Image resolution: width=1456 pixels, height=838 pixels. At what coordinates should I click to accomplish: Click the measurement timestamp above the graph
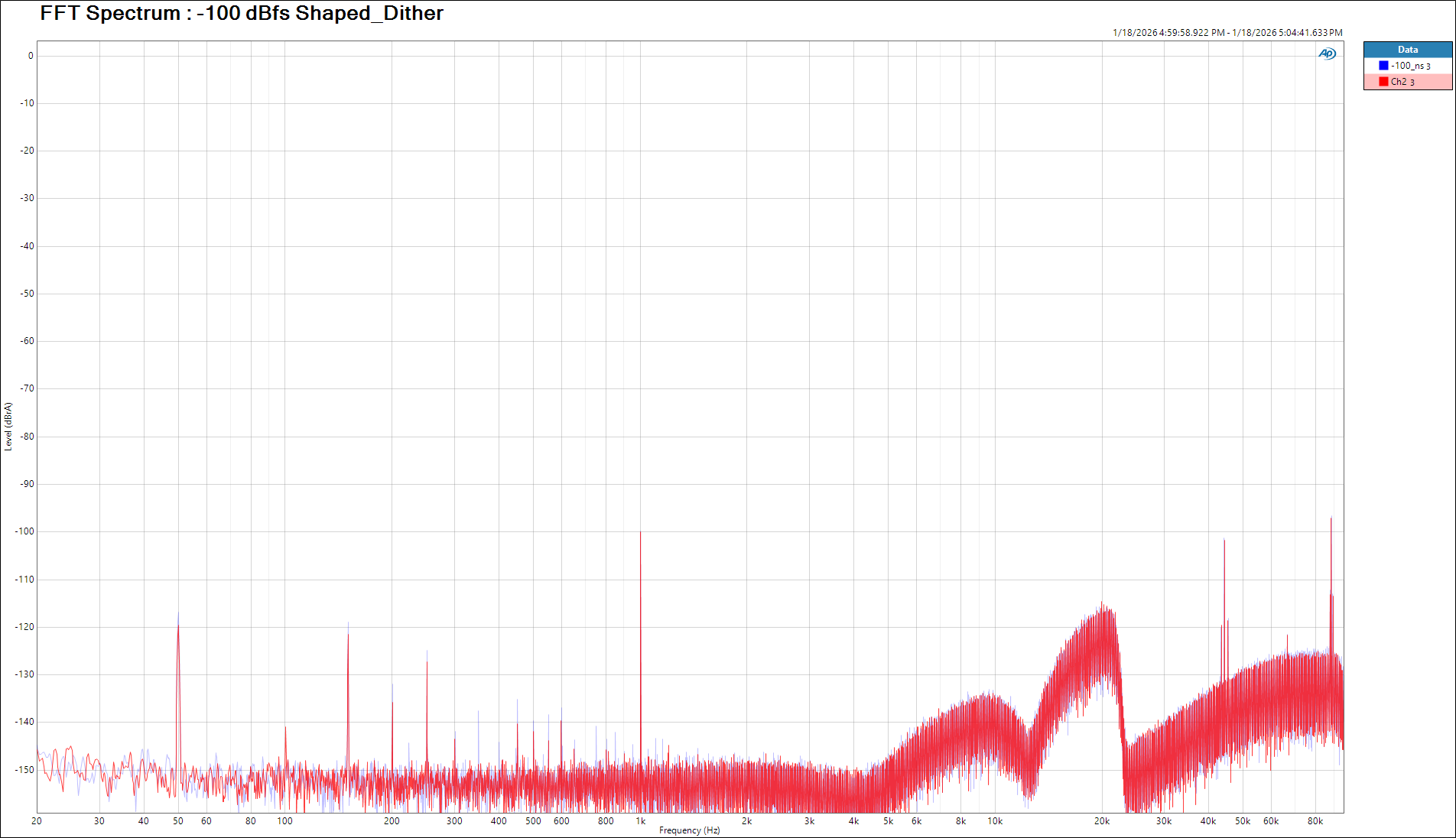(1227, 33)
